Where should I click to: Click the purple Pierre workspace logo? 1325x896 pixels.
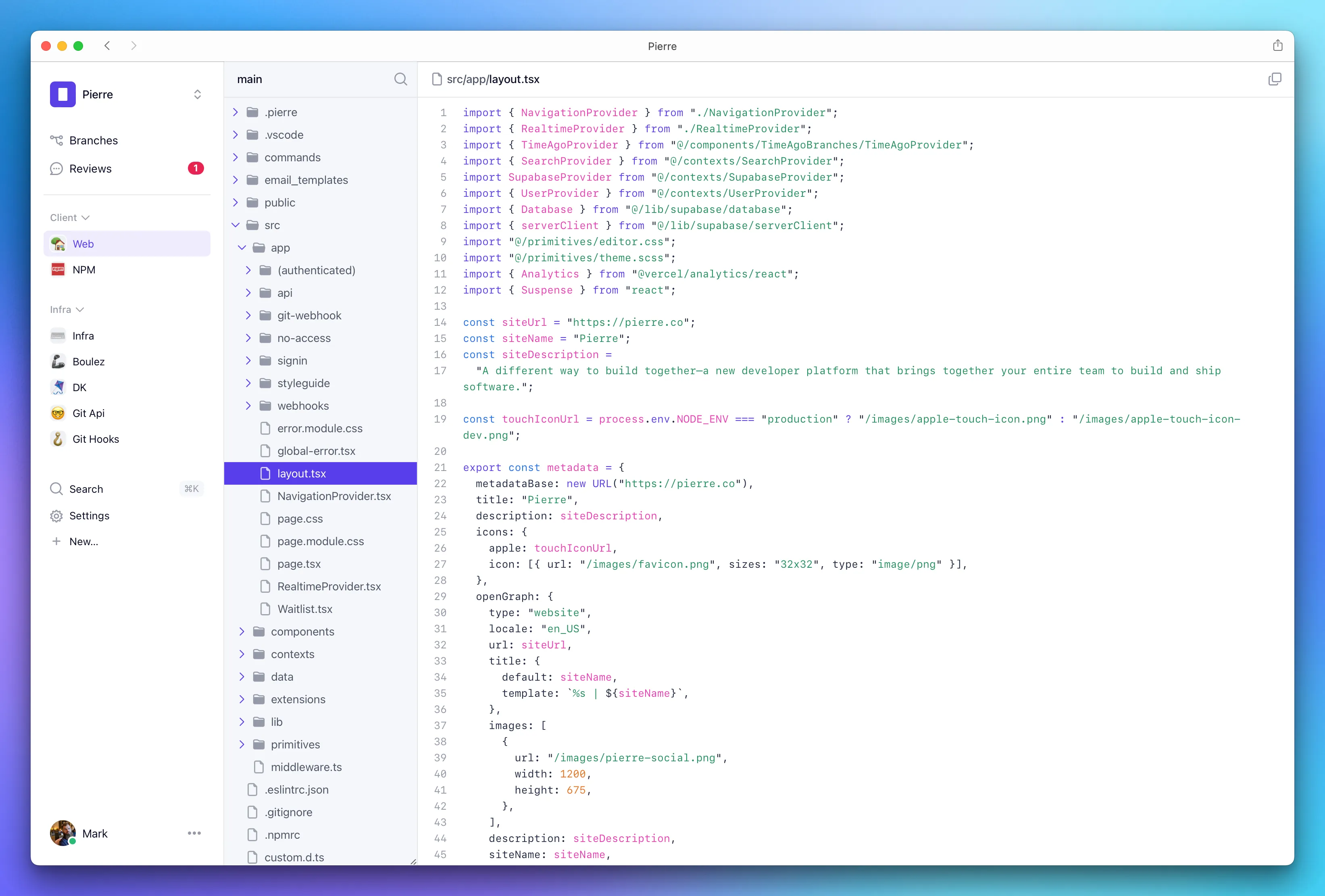pos(63,94)
